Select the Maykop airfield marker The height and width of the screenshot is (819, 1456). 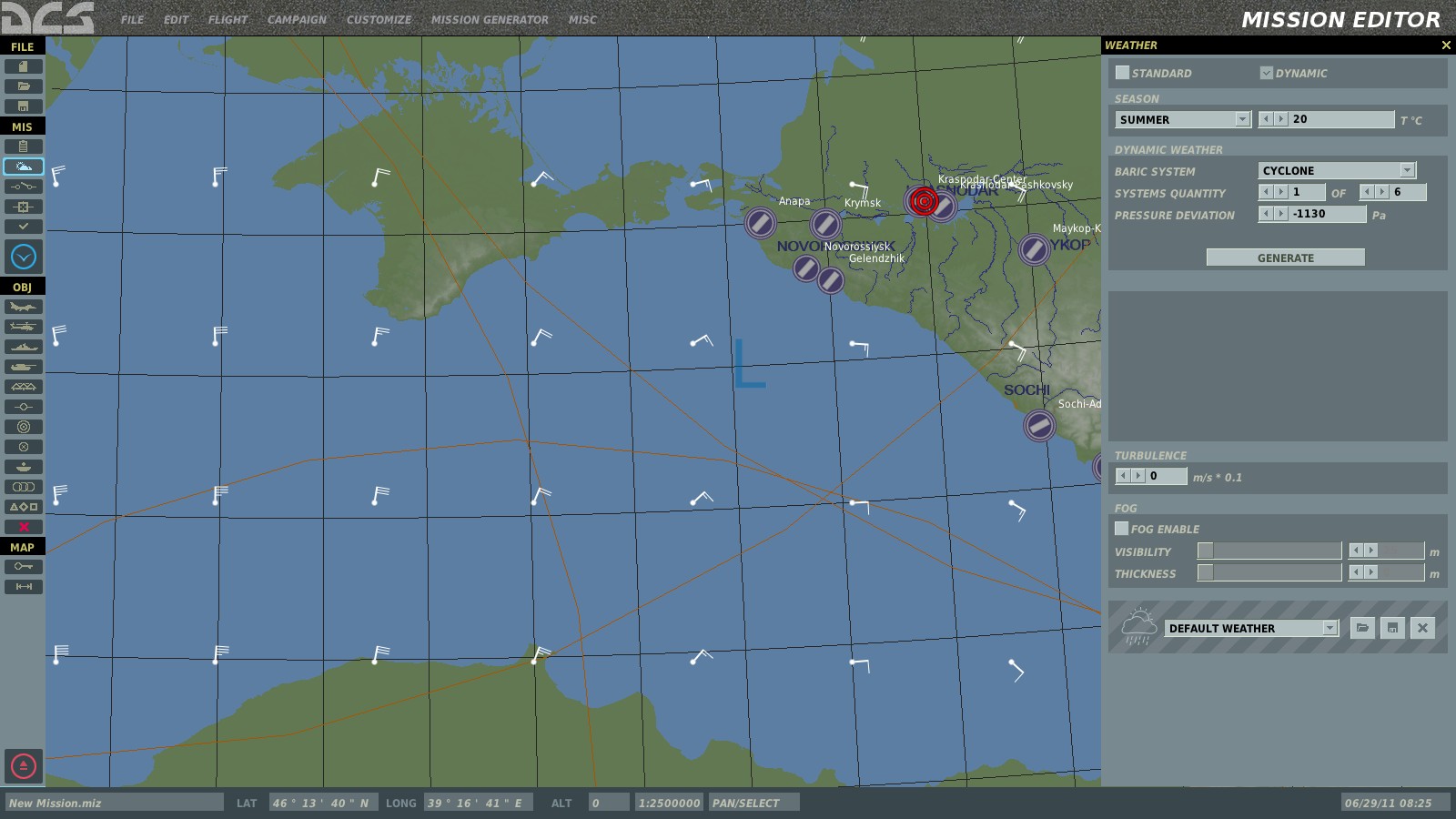[1034, 248]
